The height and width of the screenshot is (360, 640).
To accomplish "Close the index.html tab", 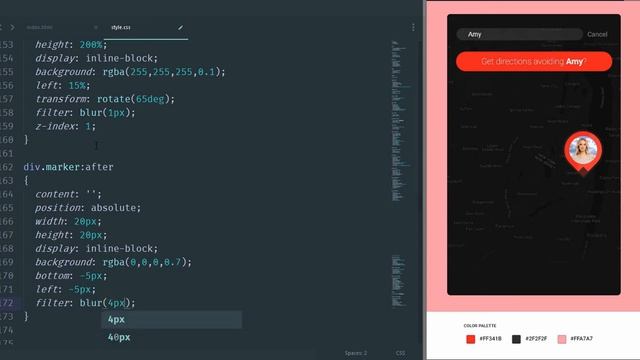I will [96, 27].
